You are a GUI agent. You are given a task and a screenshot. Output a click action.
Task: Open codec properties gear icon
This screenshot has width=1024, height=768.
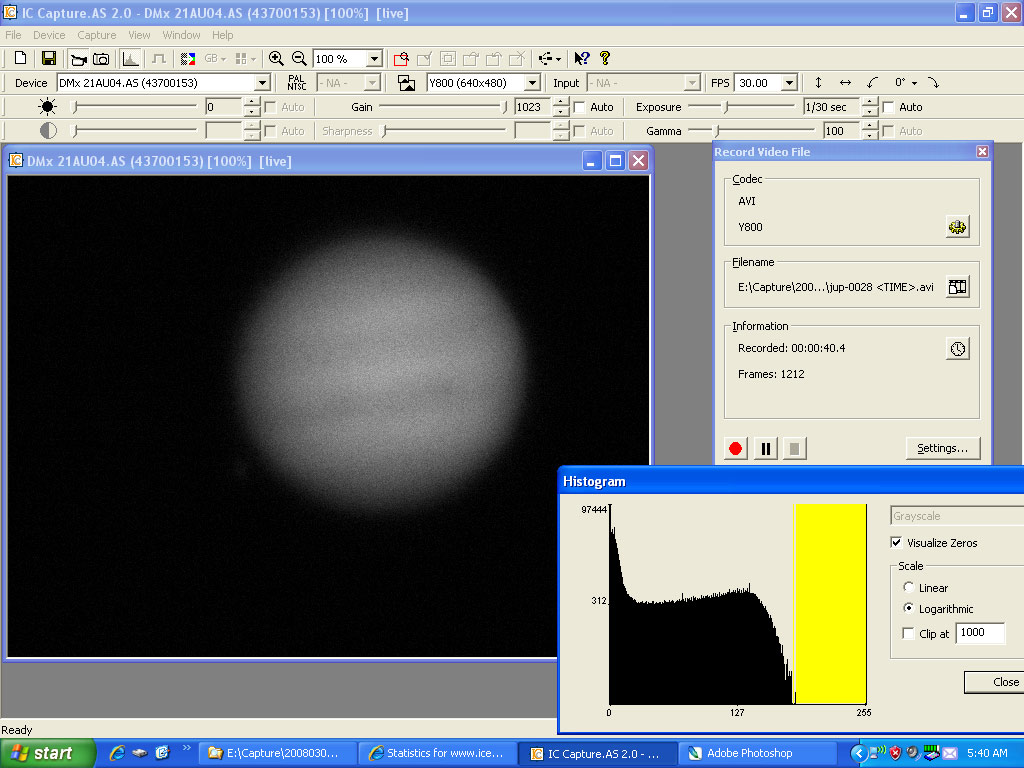957,227
